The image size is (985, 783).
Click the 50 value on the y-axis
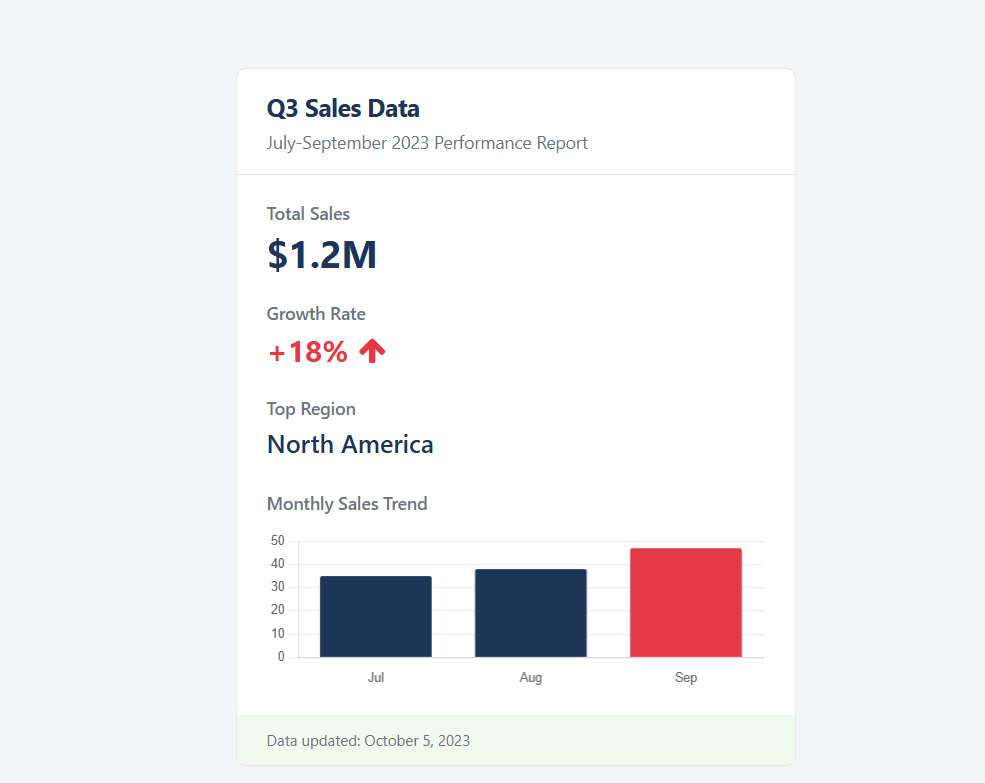(x=277, y=541)
